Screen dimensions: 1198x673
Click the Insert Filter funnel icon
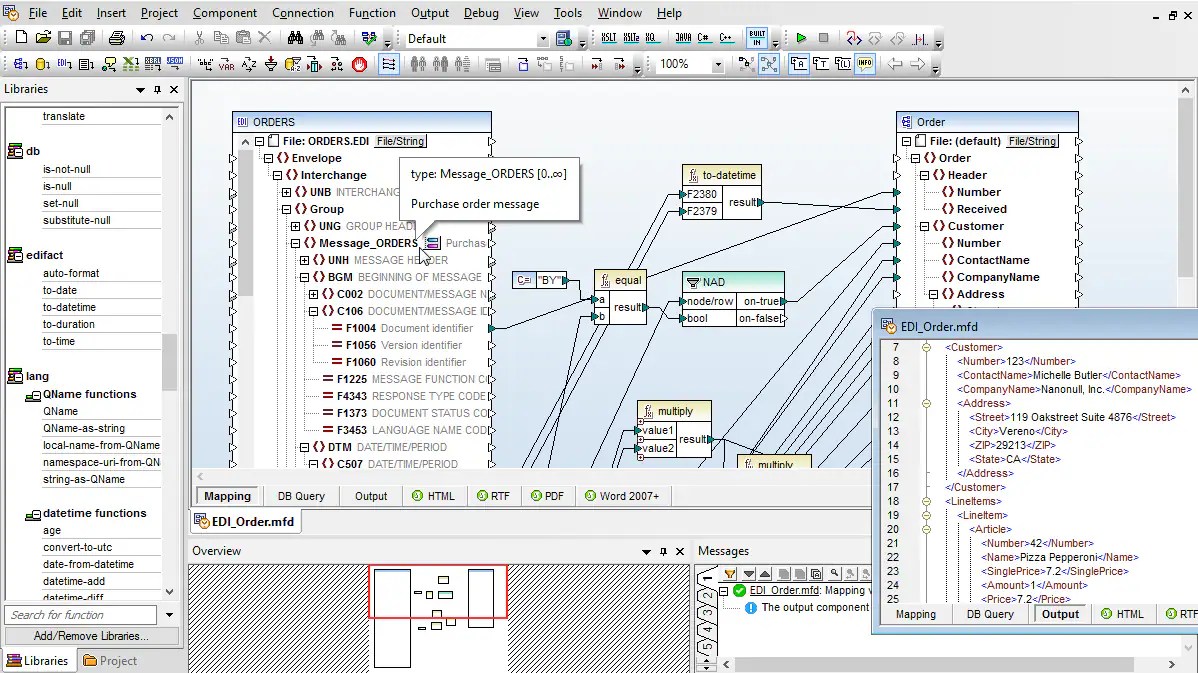(x=270, y=64)
